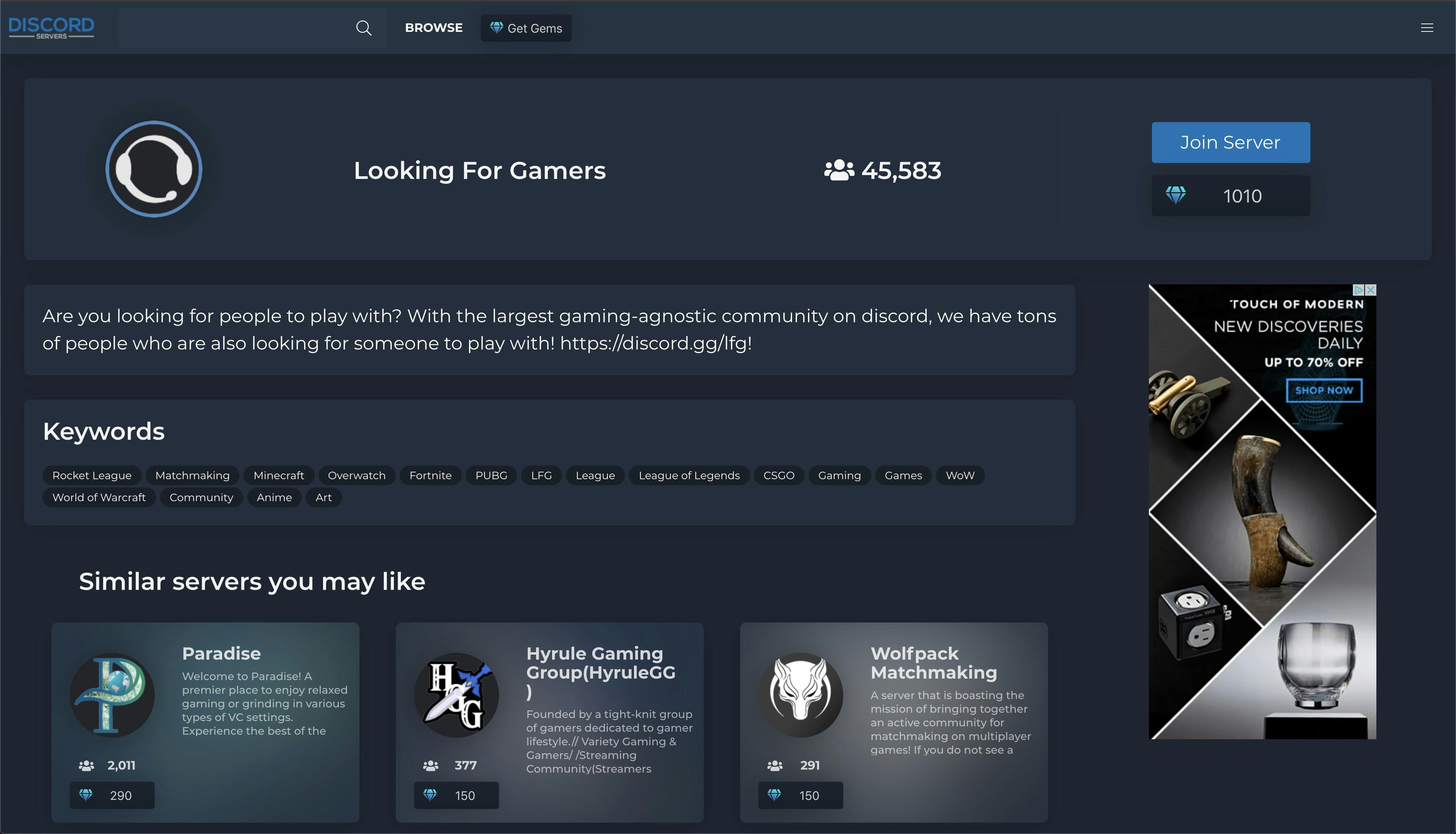Select the League of Legends keyword tag
The height and width of the screenshot is (834, 1456).
click(689, 475)
